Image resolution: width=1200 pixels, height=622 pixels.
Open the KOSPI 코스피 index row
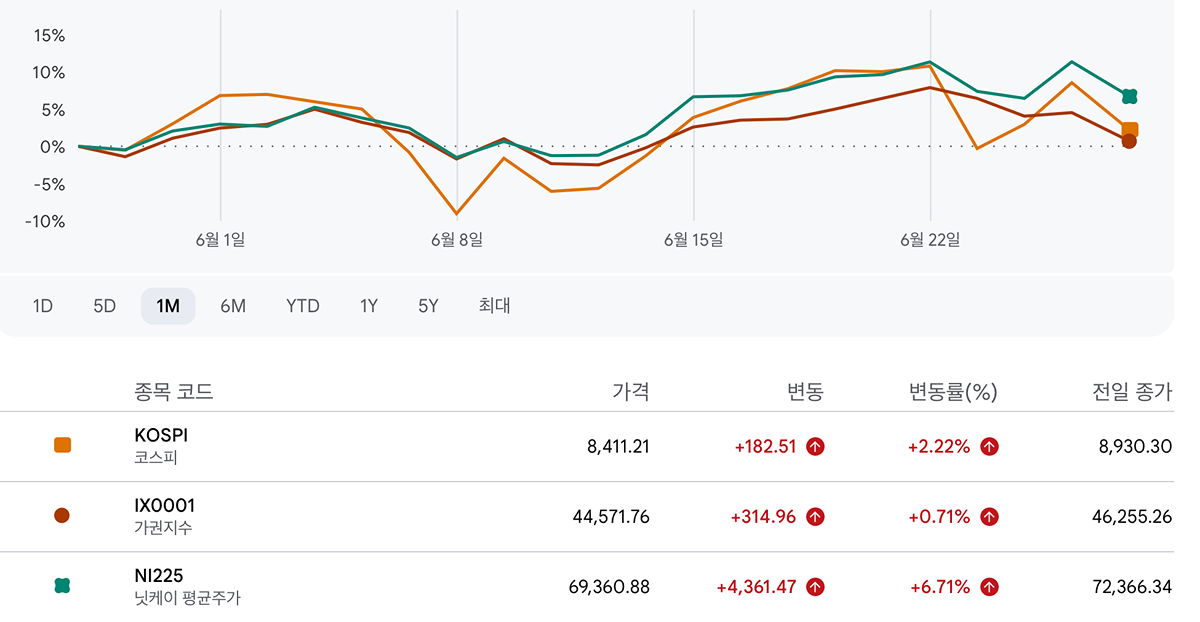(600, 447)
